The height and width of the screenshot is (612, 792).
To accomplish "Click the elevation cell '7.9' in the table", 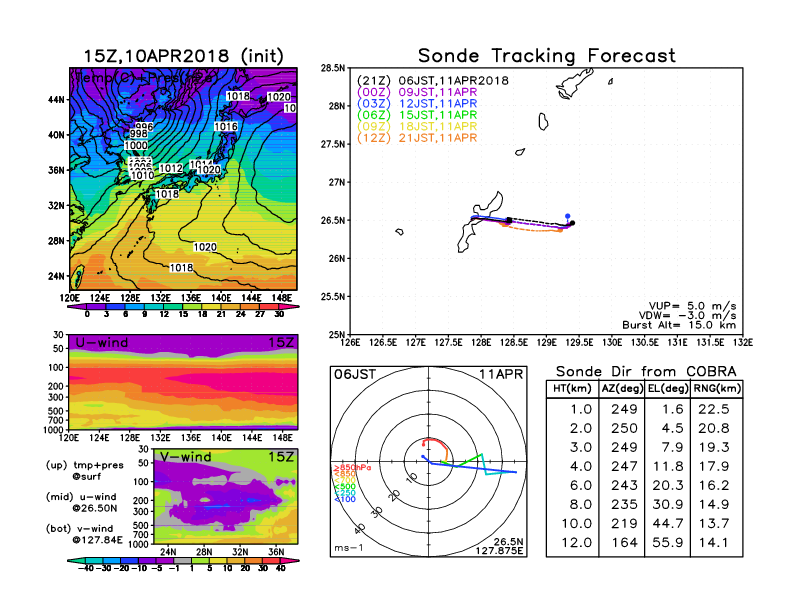I will point(673,447).
